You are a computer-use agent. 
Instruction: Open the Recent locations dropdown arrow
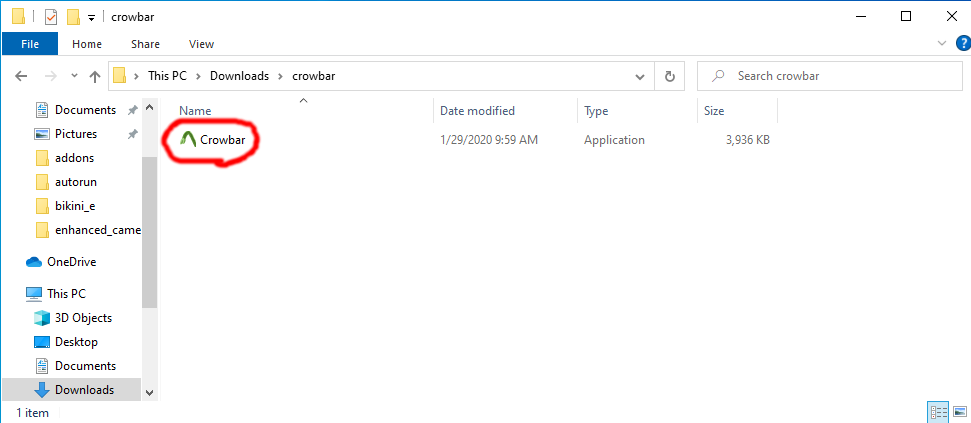(x=72, y=76)
